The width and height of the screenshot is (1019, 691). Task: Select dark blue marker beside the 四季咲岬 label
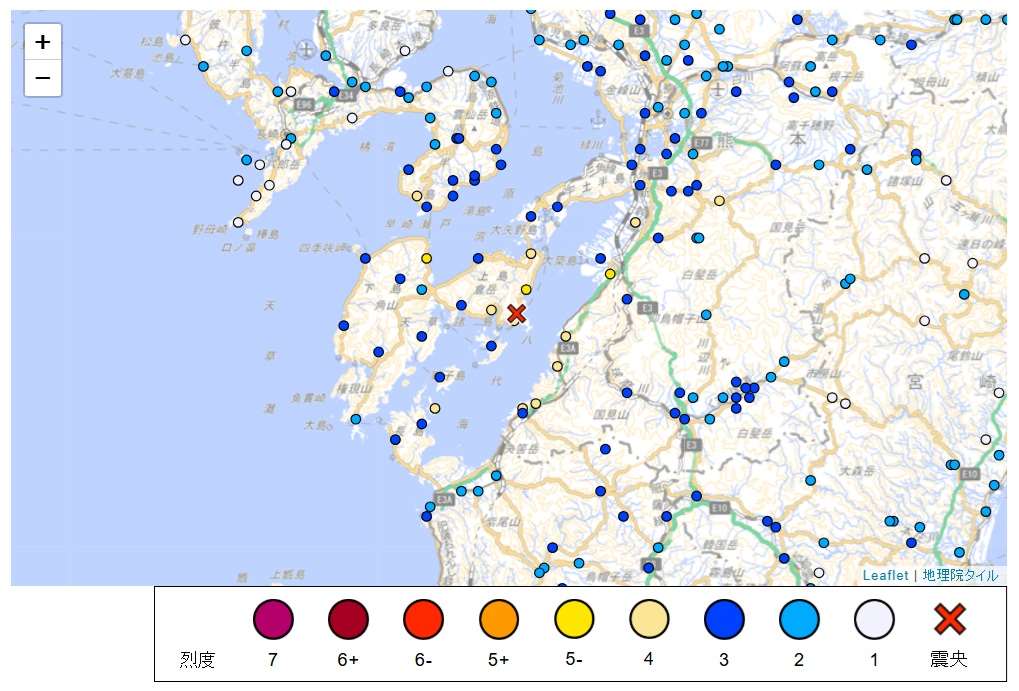pyautogui.click(x=365, y=258)
